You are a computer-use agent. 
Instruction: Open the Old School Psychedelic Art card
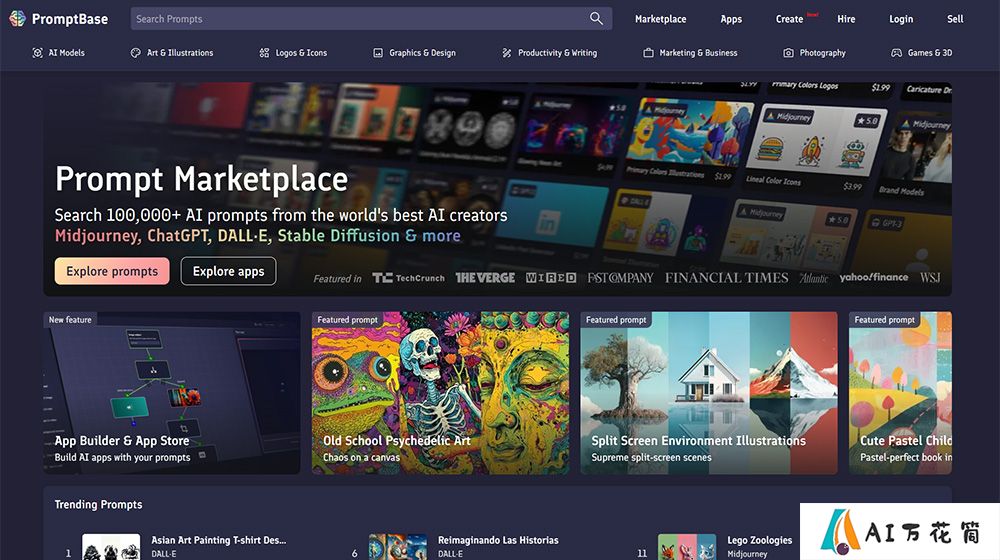[x=440, y=393]
